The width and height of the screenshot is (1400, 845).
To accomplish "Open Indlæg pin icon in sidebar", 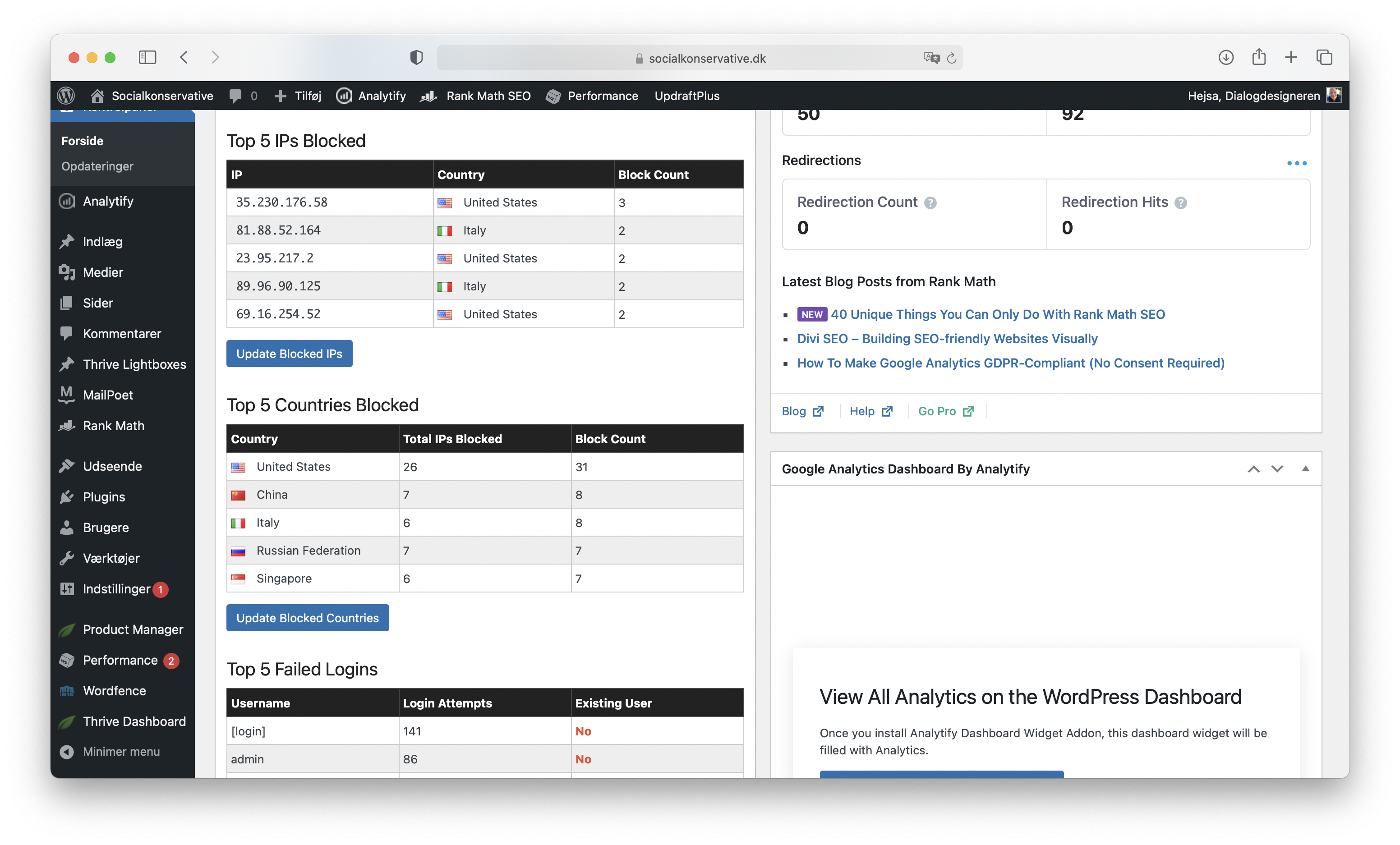I will click(66, 241).
